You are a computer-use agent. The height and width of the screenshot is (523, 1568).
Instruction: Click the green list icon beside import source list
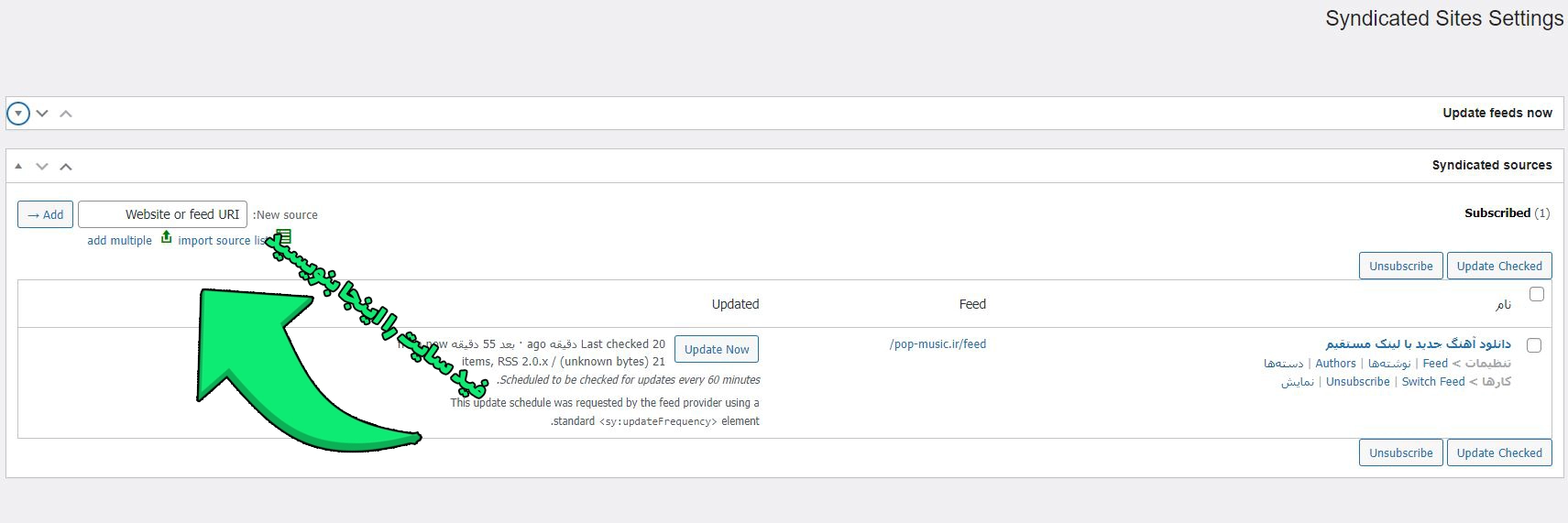283,237
